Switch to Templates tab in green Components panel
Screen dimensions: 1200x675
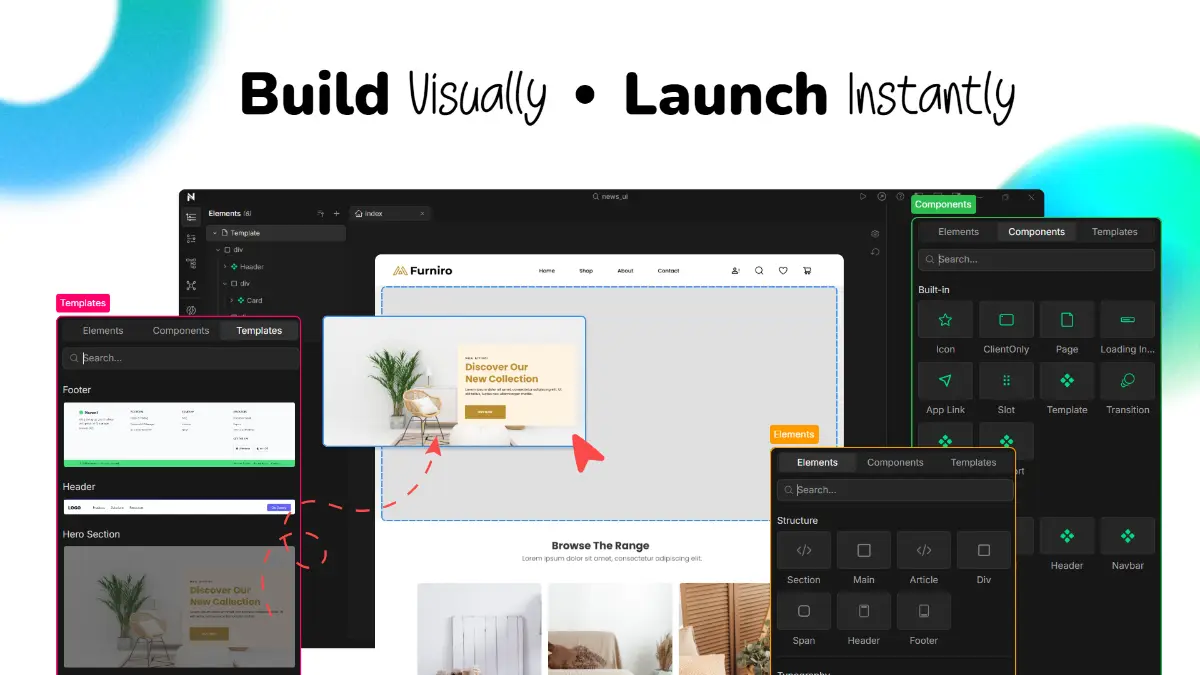pos(1114,232)
